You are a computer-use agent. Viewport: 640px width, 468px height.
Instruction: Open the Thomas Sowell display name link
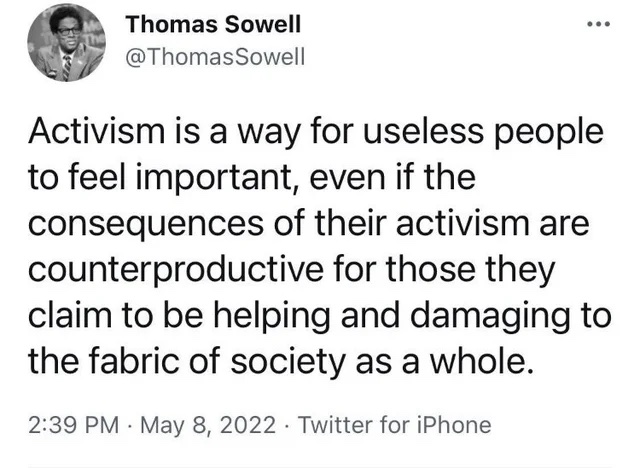coord(213,24)
